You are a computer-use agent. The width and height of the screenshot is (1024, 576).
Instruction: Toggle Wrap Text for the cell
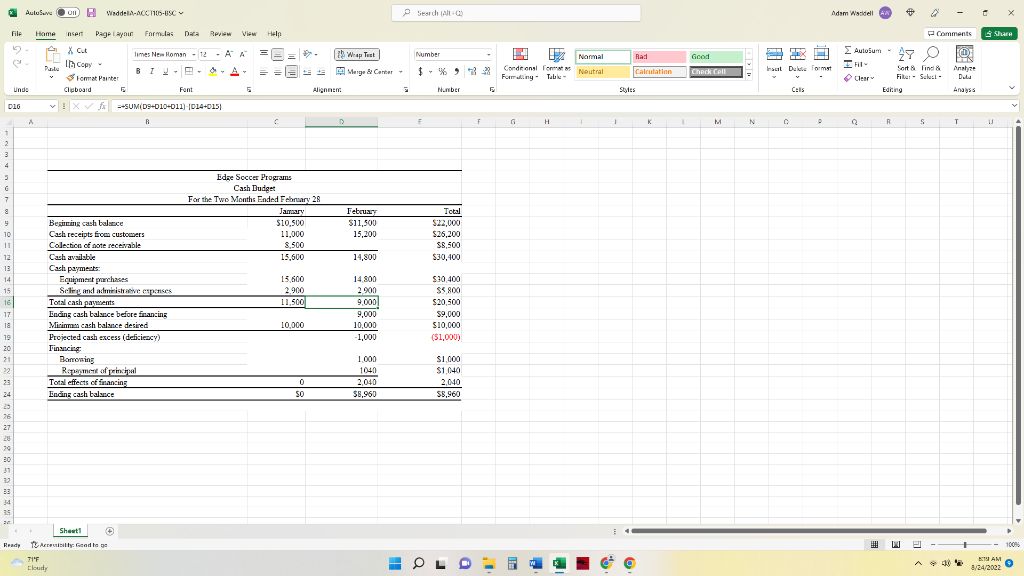pos(358,55)
